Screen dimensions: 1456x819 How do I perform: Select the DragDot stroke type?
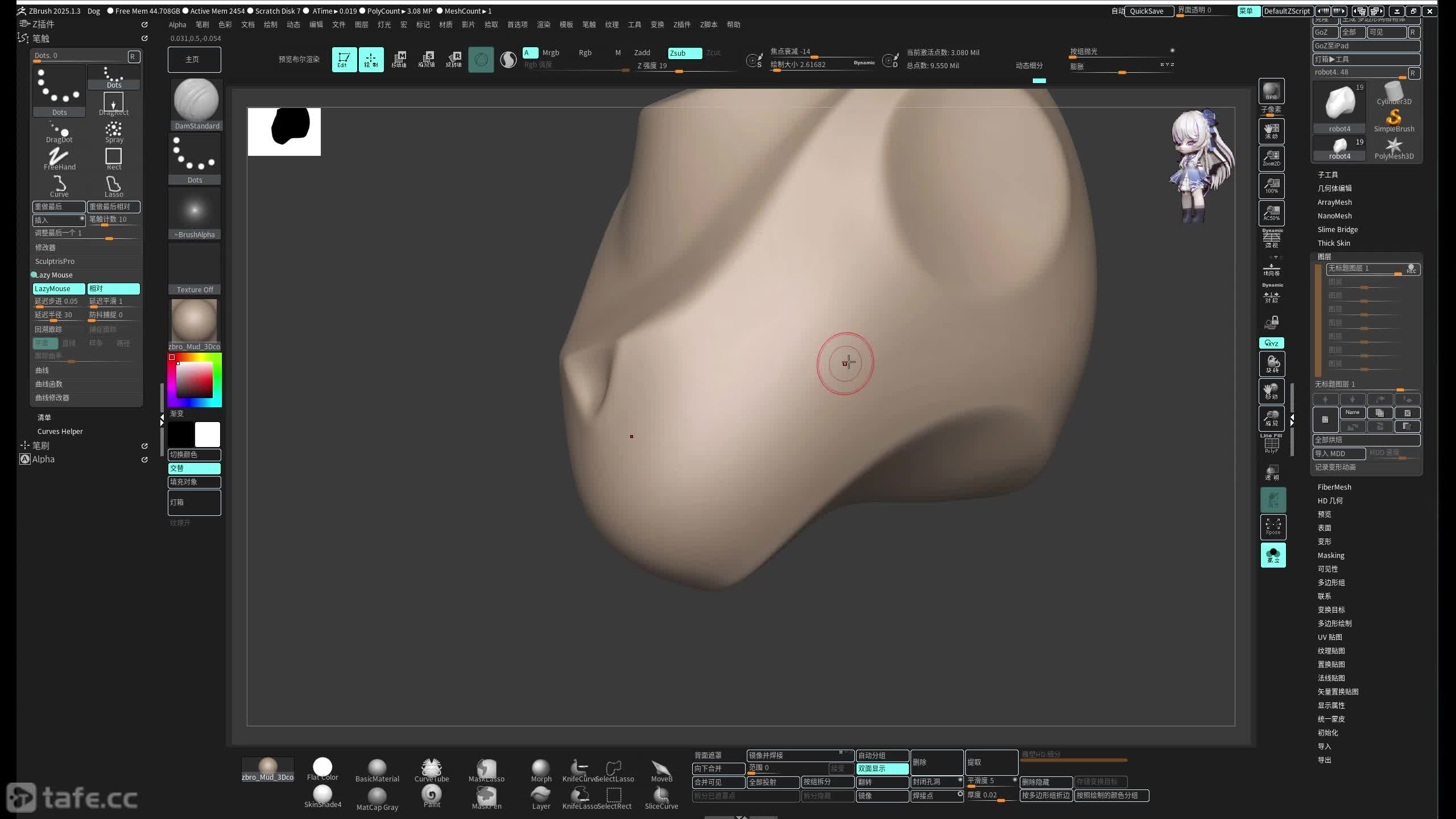click(x=59, y=132)
